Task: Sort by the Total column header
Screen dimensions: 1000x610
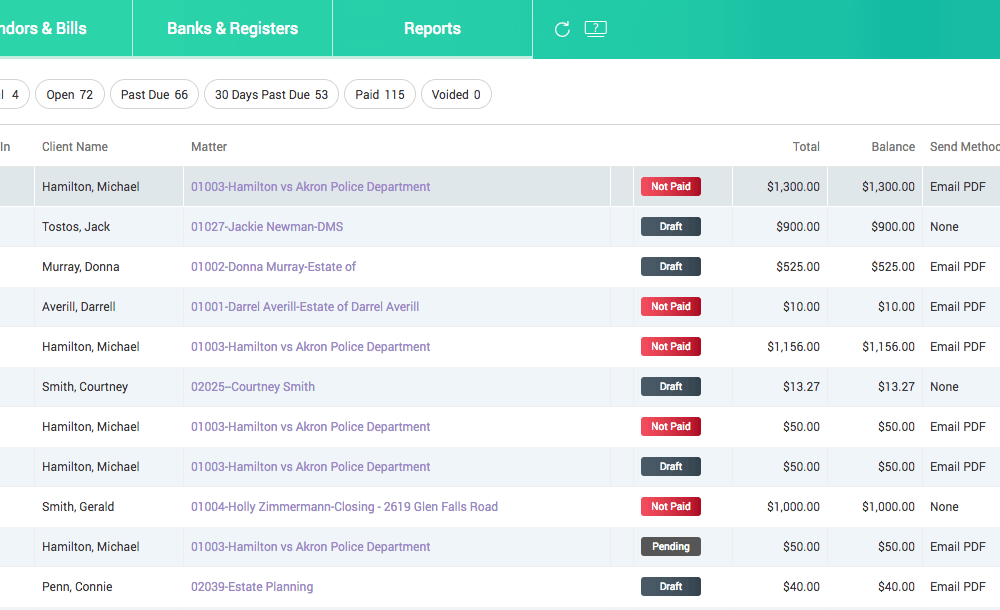Action: click(x=806, y=147)
